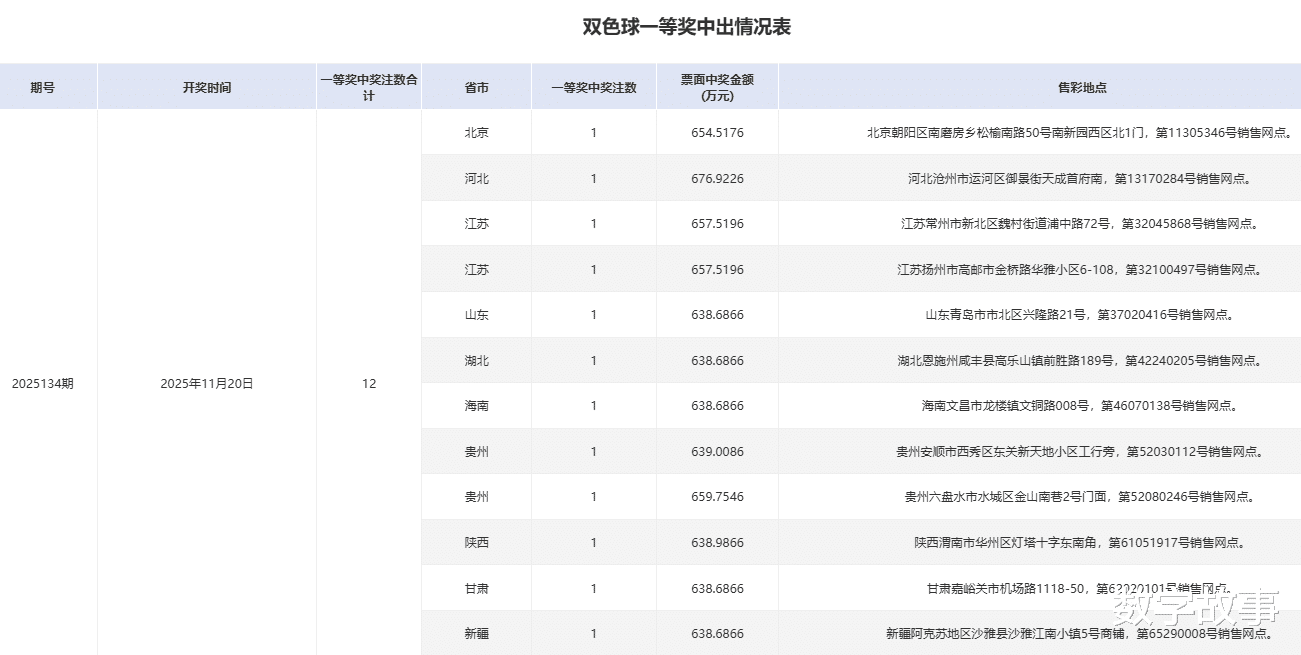1301x655 pixels.
Task: Click the prize amount 676.9226
Action: point(717,178)
